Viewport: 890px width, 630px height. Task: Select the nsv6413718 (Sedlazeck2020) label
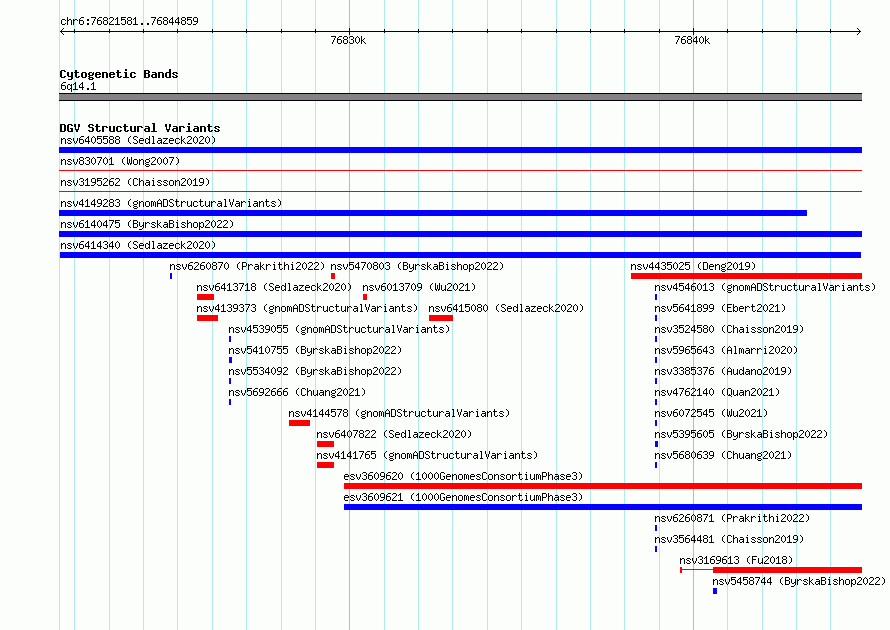[x=274, y=287]
